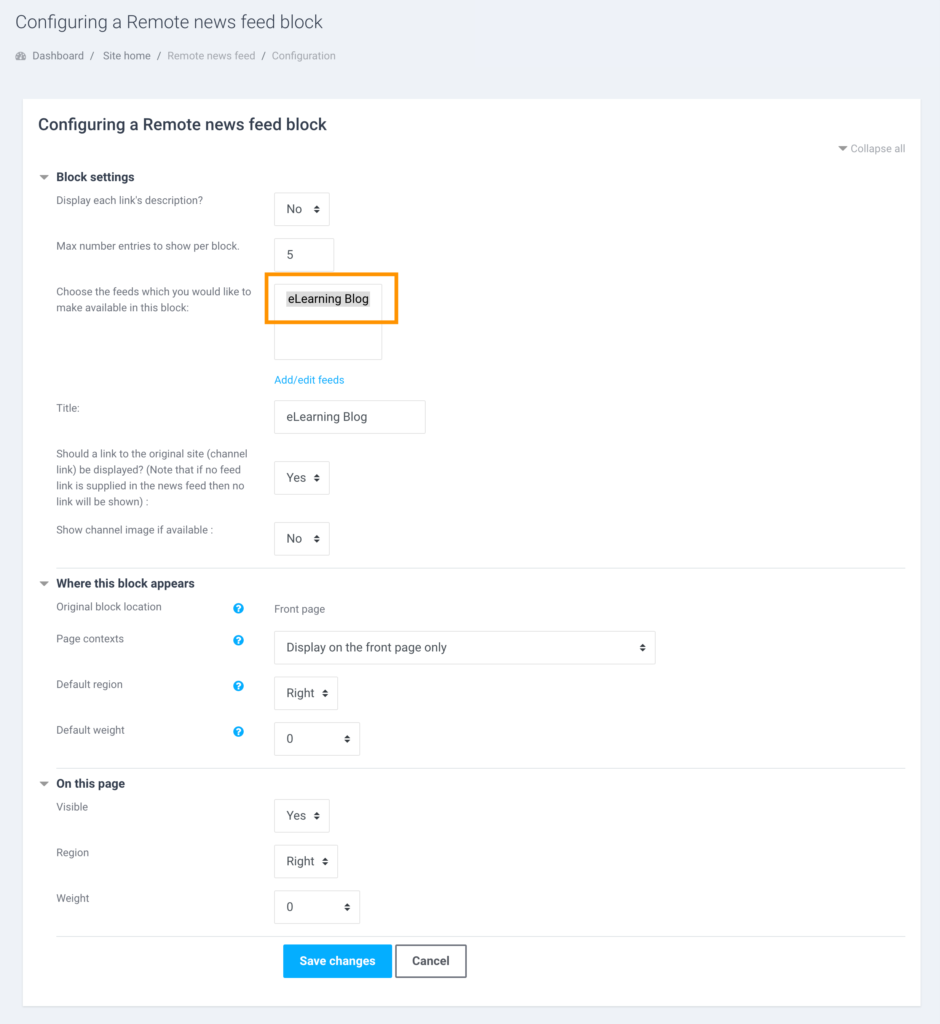The width and height of the screenshot is (940, 1024).
Task: Click the home icon in the breadcrumb
Action: [x=20, y=55]
